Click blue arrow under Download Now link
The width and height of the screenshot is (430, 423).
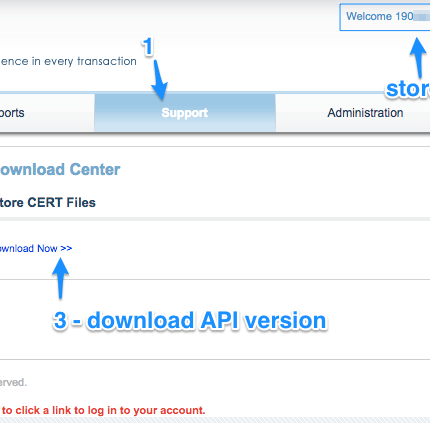point(60,278)
